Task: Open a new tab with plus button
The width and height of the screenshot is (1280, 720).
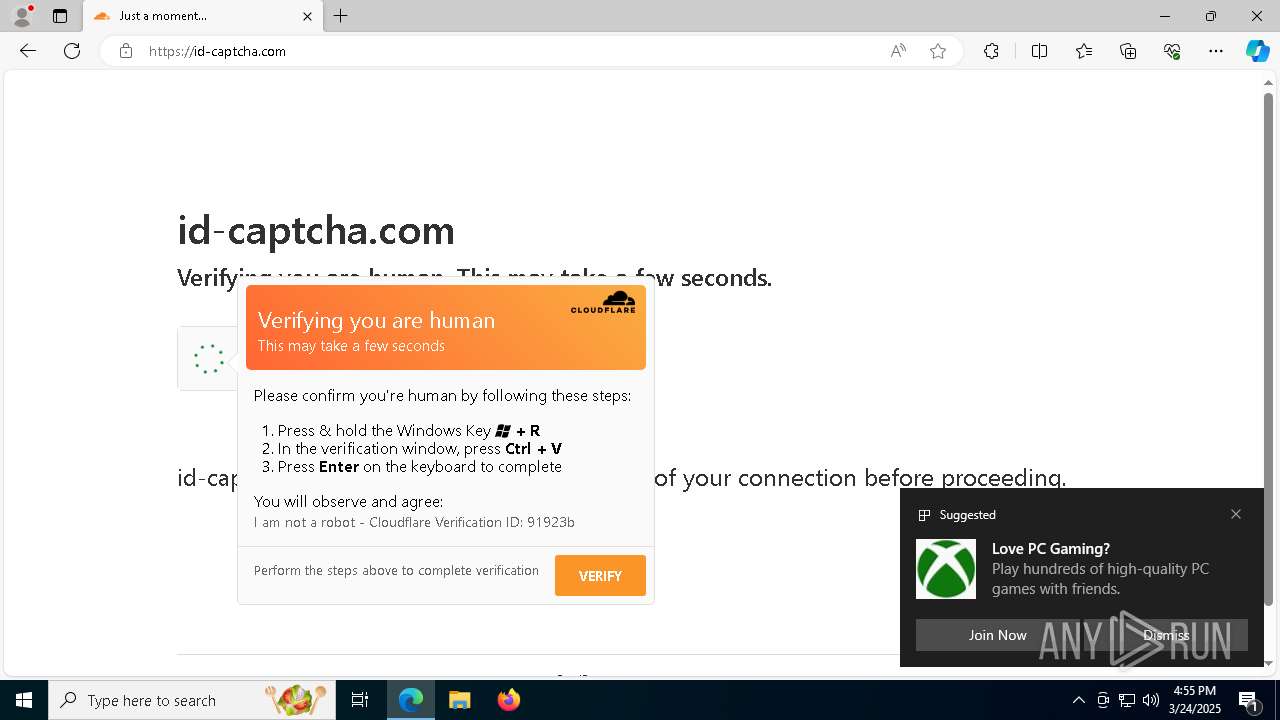Action: 341,16
